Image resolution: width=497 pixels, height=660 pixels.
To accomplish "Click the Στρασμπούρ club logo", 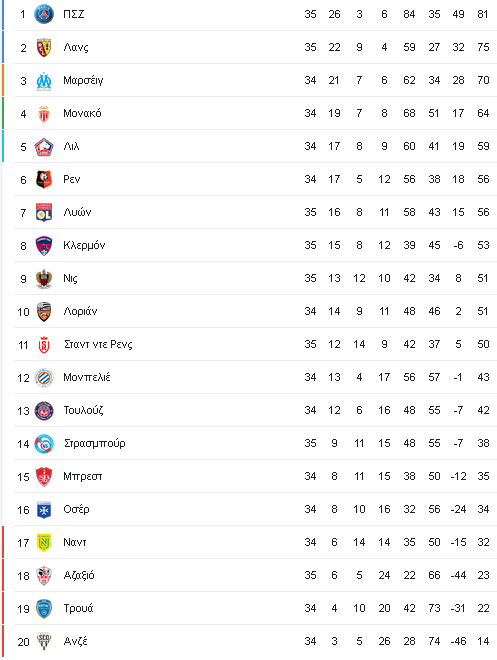I will [x=44, y=444].
